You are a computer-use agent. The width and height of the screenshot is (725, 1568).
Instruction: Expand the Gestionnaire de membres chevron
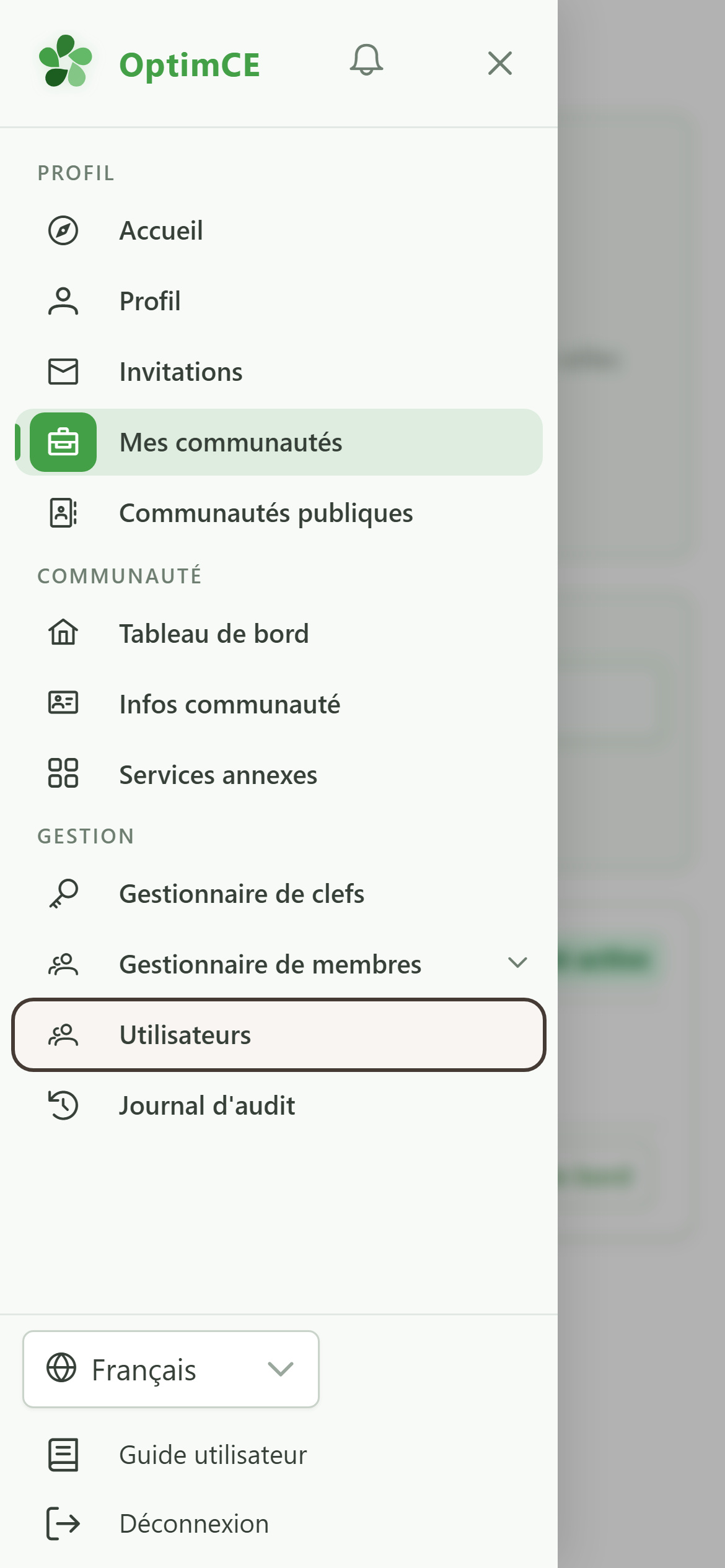517,962
